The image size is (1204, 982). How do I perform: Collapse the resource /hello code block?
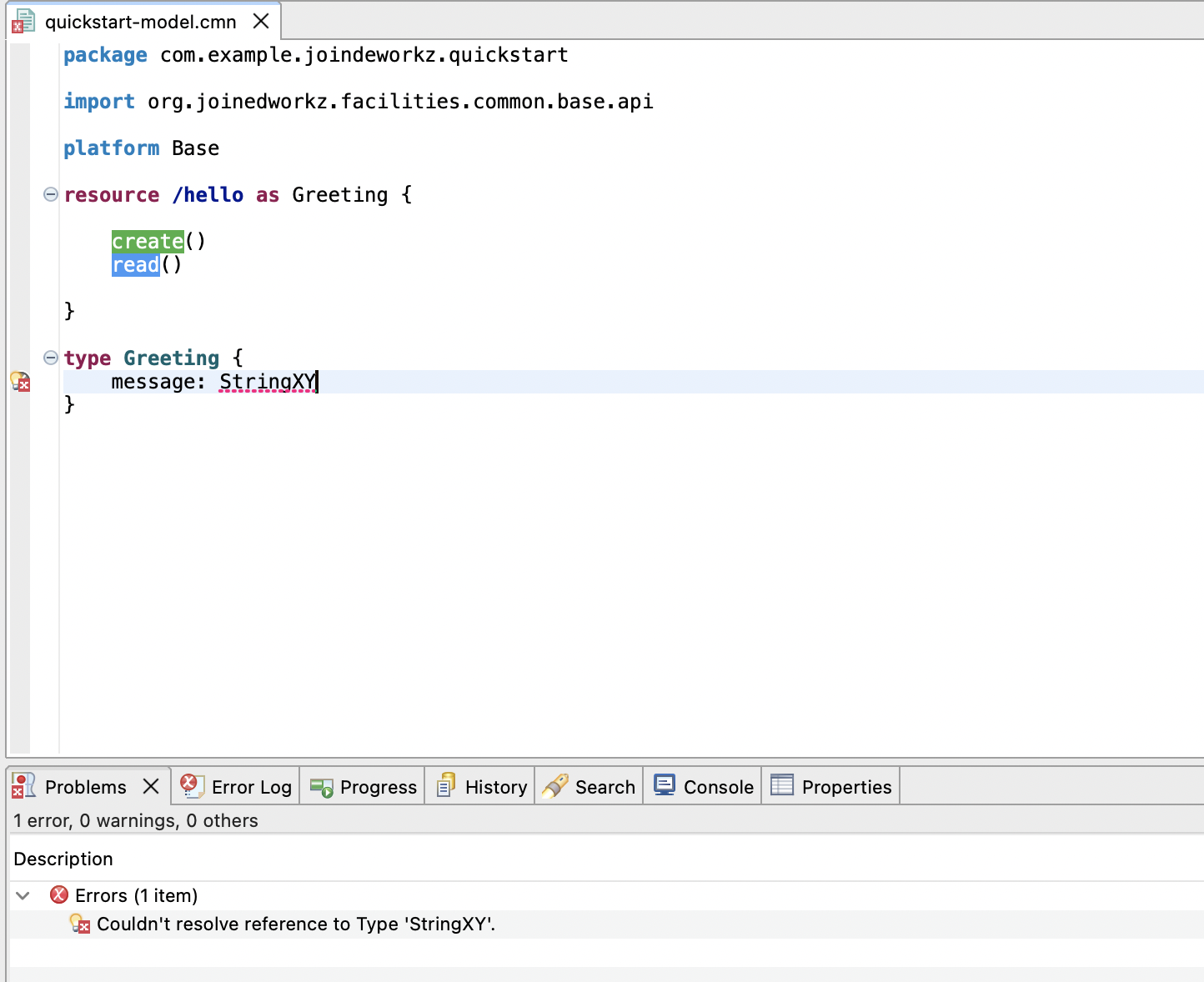pyautogui.click(x=50, y=194)
